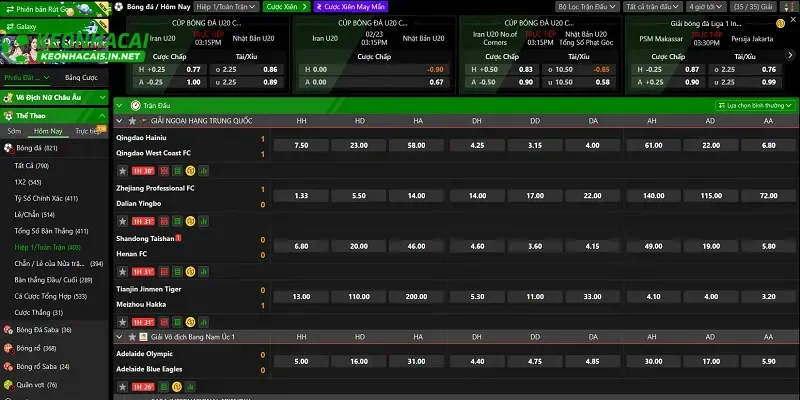Expand the Lựa chọn bình thường dropdown
The height and width of the screenshot is (400, 800).
(750, 104)
